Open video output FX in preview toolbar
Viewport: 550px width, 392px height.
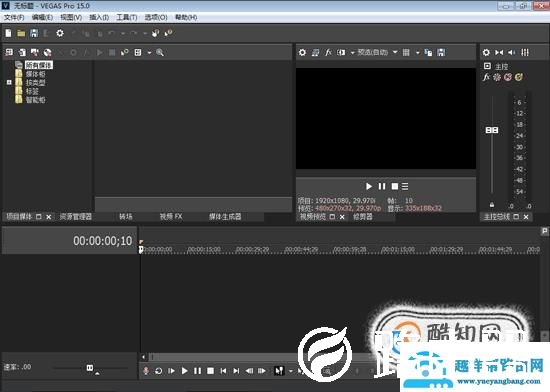[x=328, y=53]
